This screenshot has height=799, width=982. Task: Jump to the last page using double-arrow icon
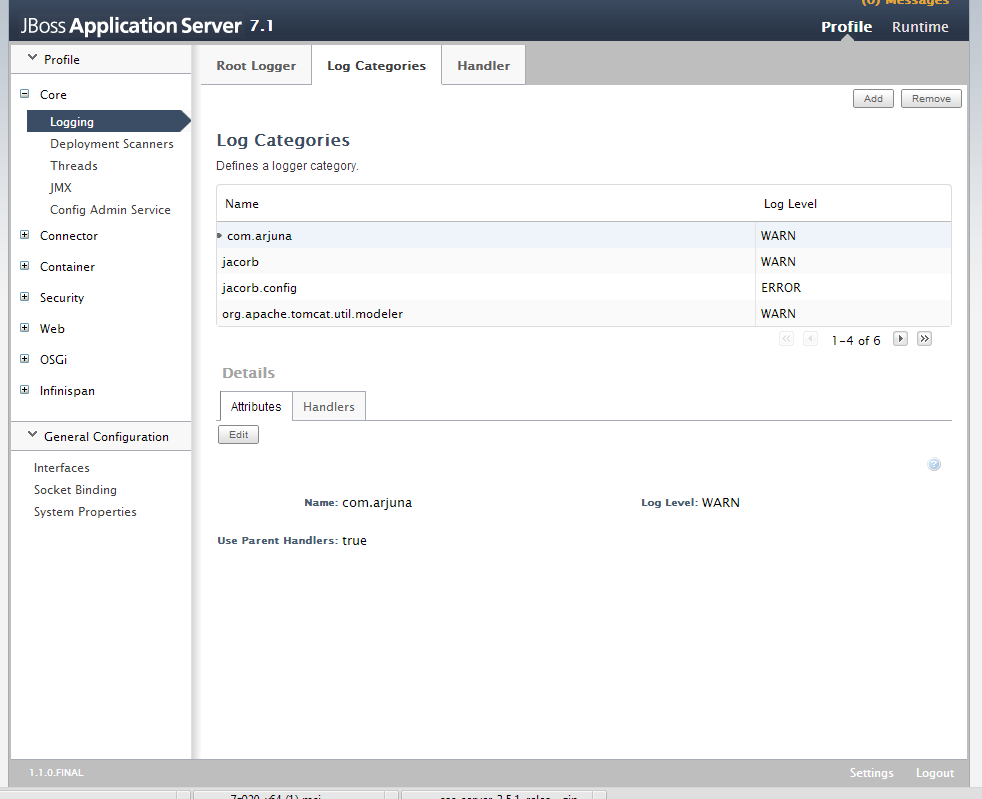pos(924,339)
